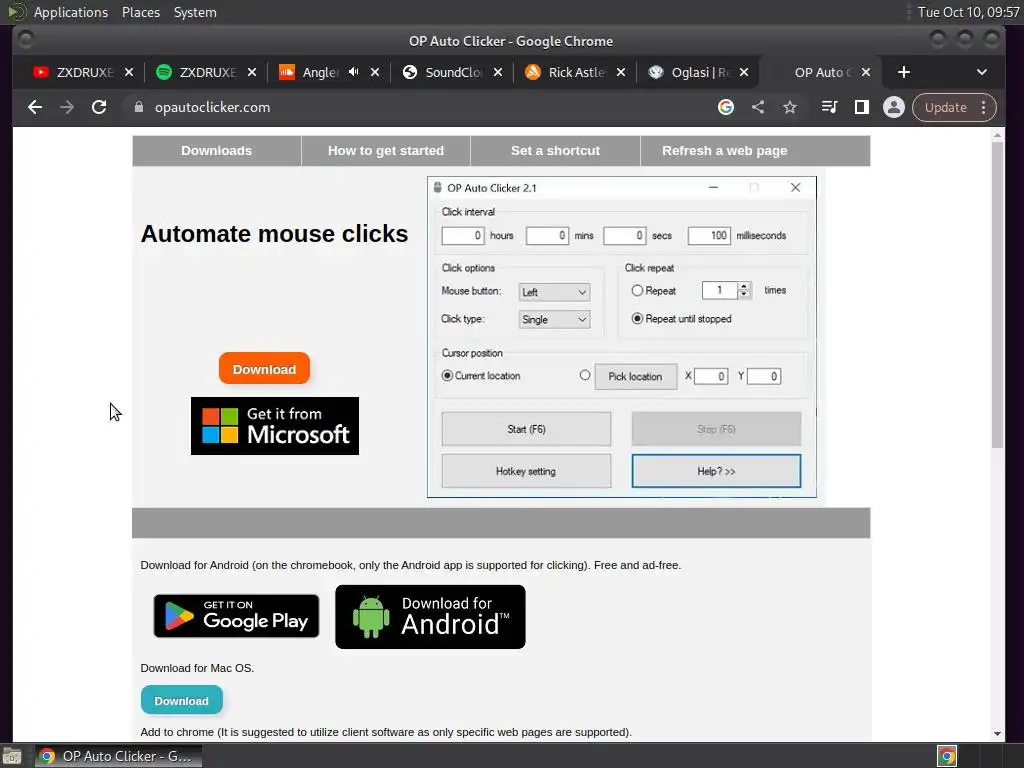This screenshot has height=768, width=1024.
Task: Close the SoundCloud tab
Action: 498,72
